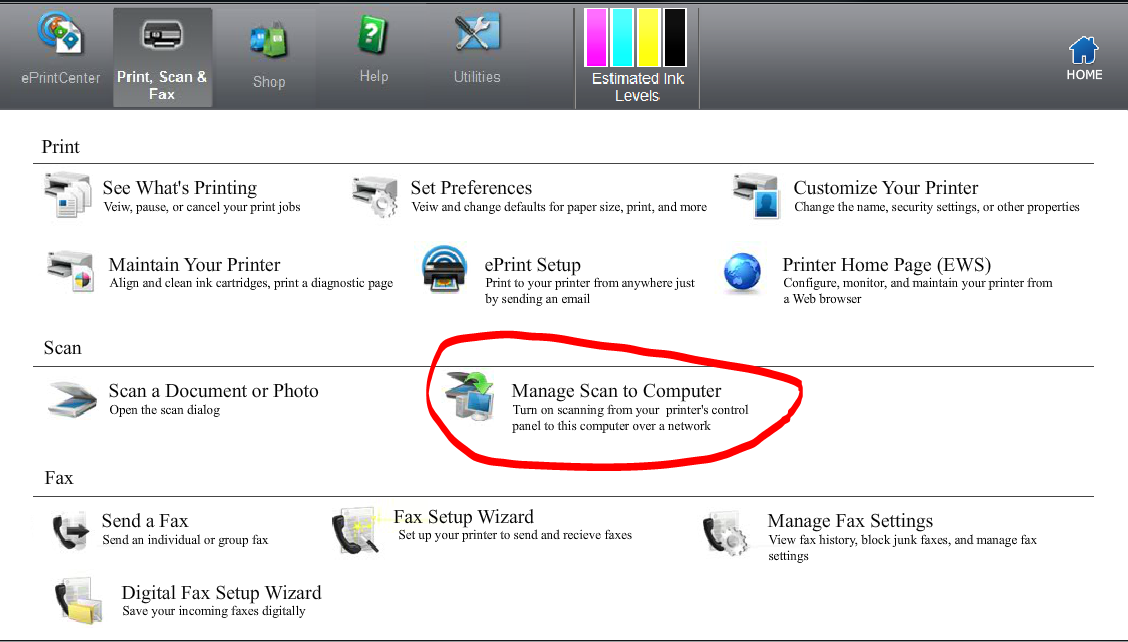Image resolution: width=1128 pixels, height=642 pixels.
Task: Open Customize Your Printer link
Action: click(886, 188)
